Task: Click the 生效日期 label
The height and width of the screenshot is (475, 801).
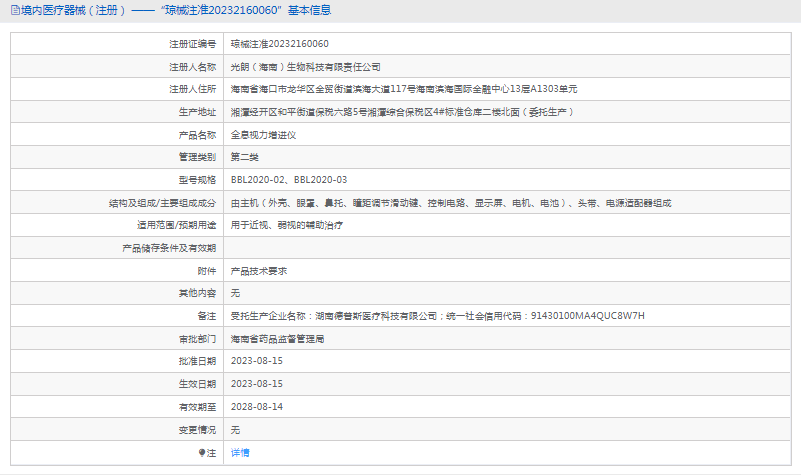Action: tap(197, 384)
